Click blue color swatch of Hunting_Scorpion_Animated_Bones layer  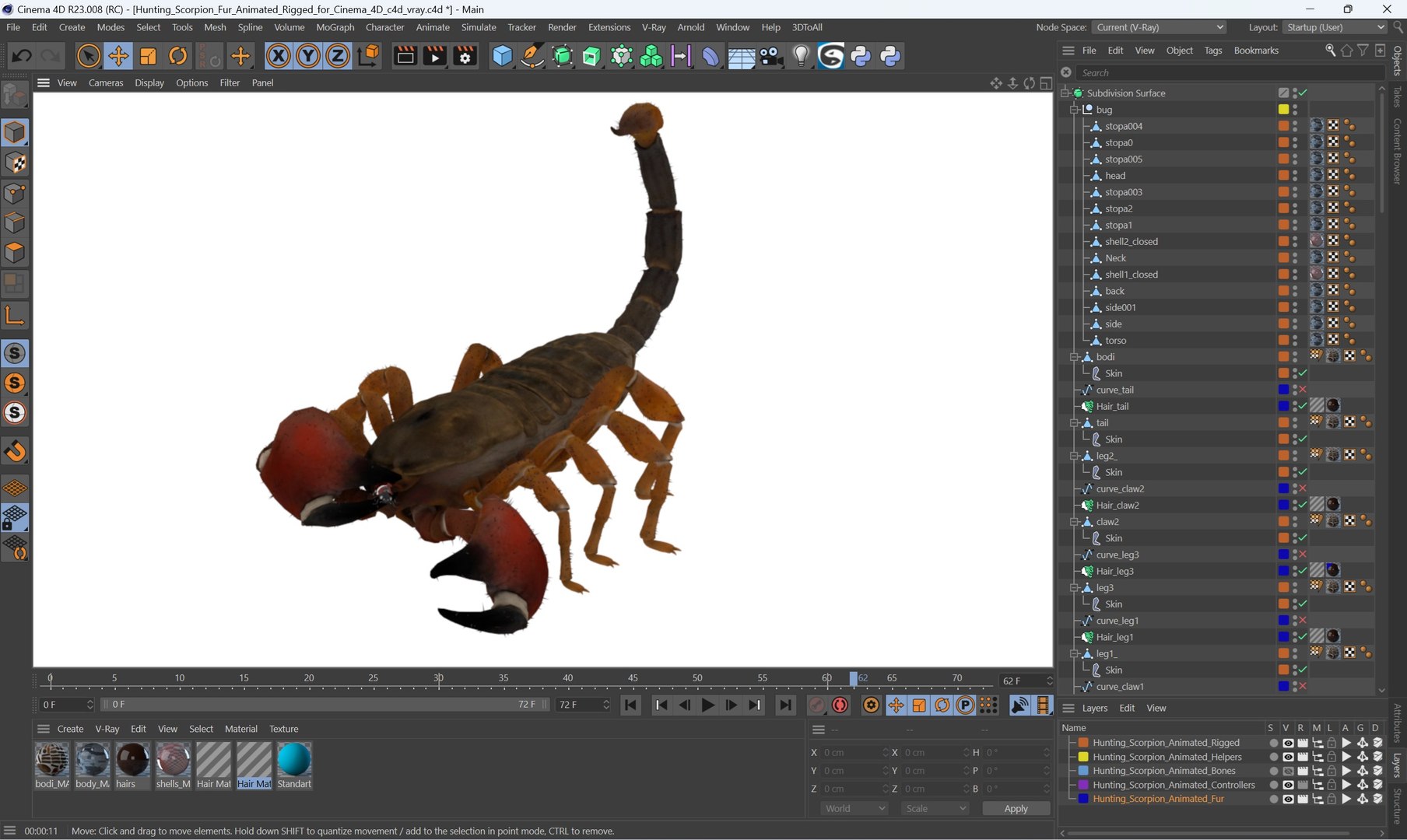point(1083,771)
